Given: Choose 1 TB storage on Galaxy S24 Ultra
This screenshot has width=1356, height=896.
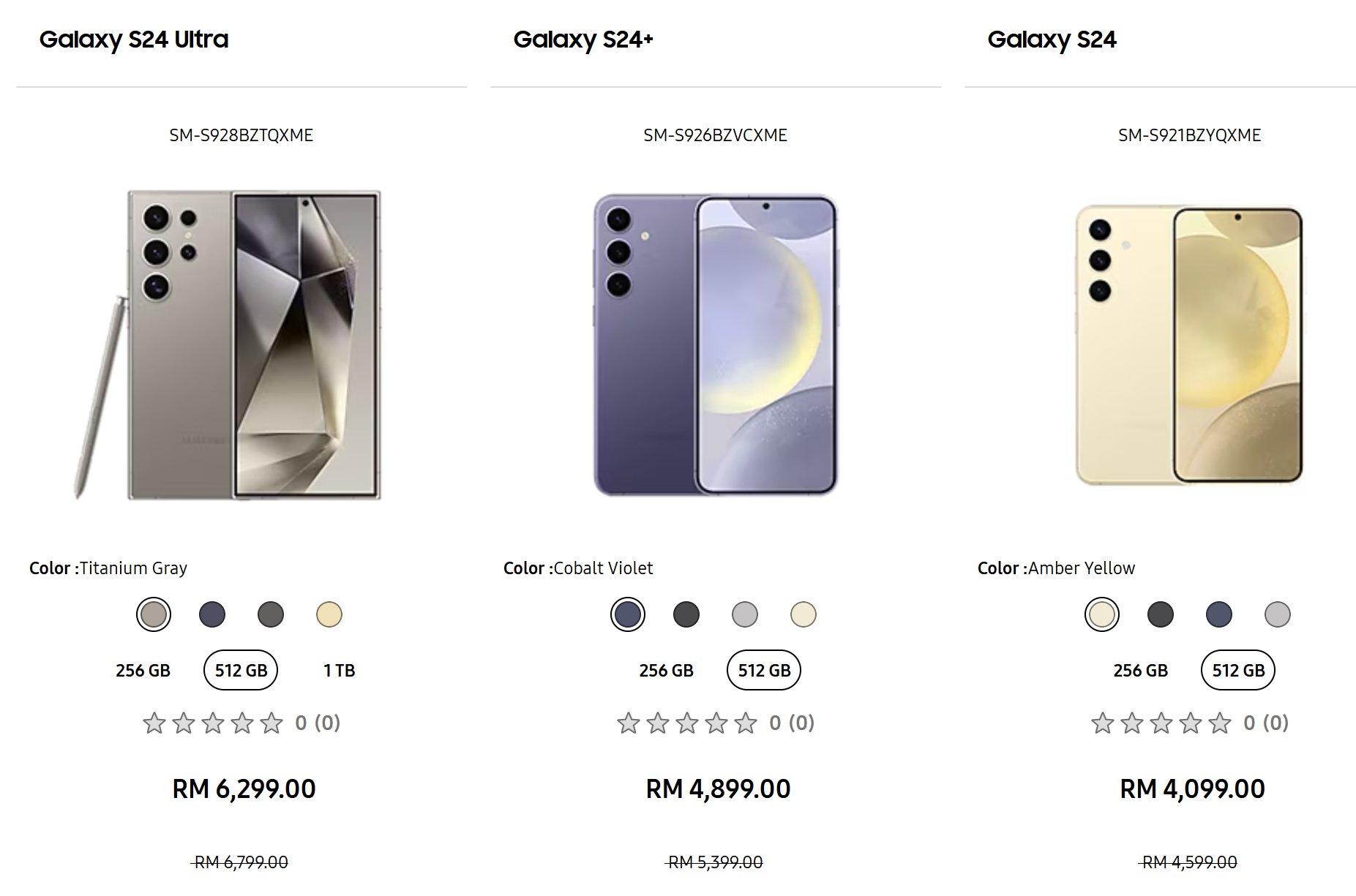Looking at the screenshot, I should point(340,669).
